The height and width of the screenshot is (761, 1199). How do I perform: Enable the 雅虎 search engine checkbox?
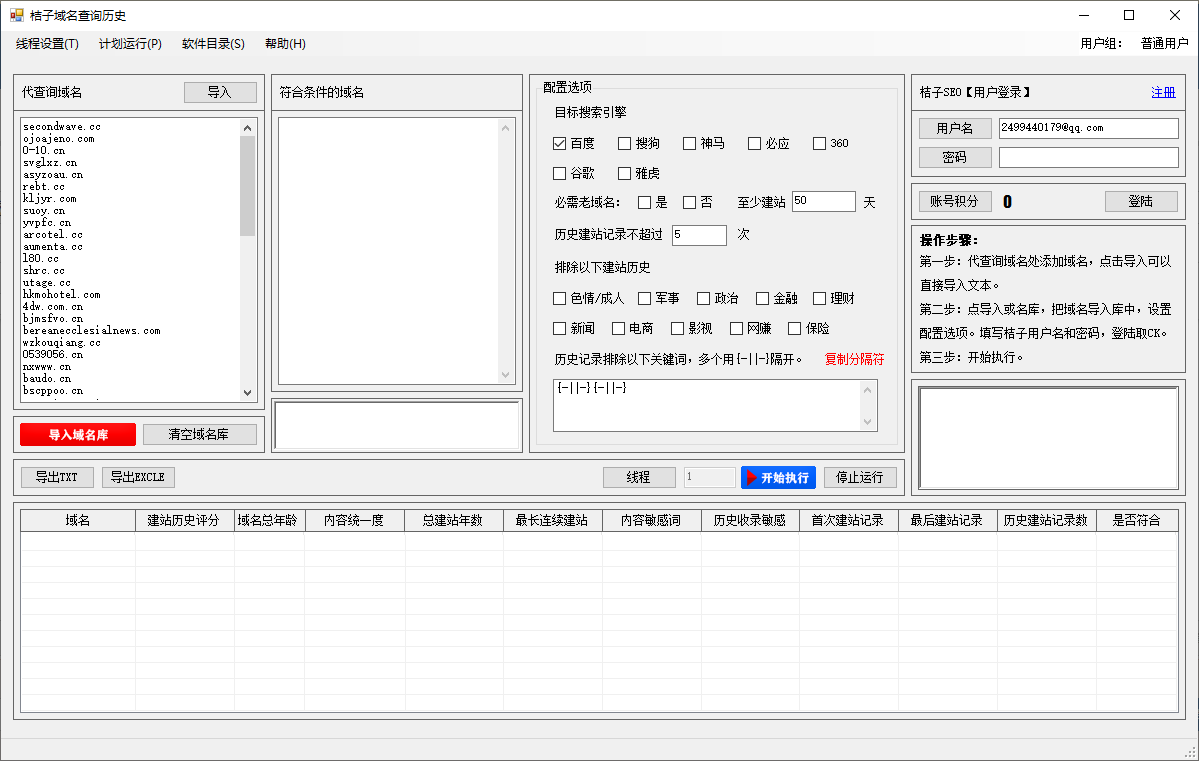coord(625,174)
